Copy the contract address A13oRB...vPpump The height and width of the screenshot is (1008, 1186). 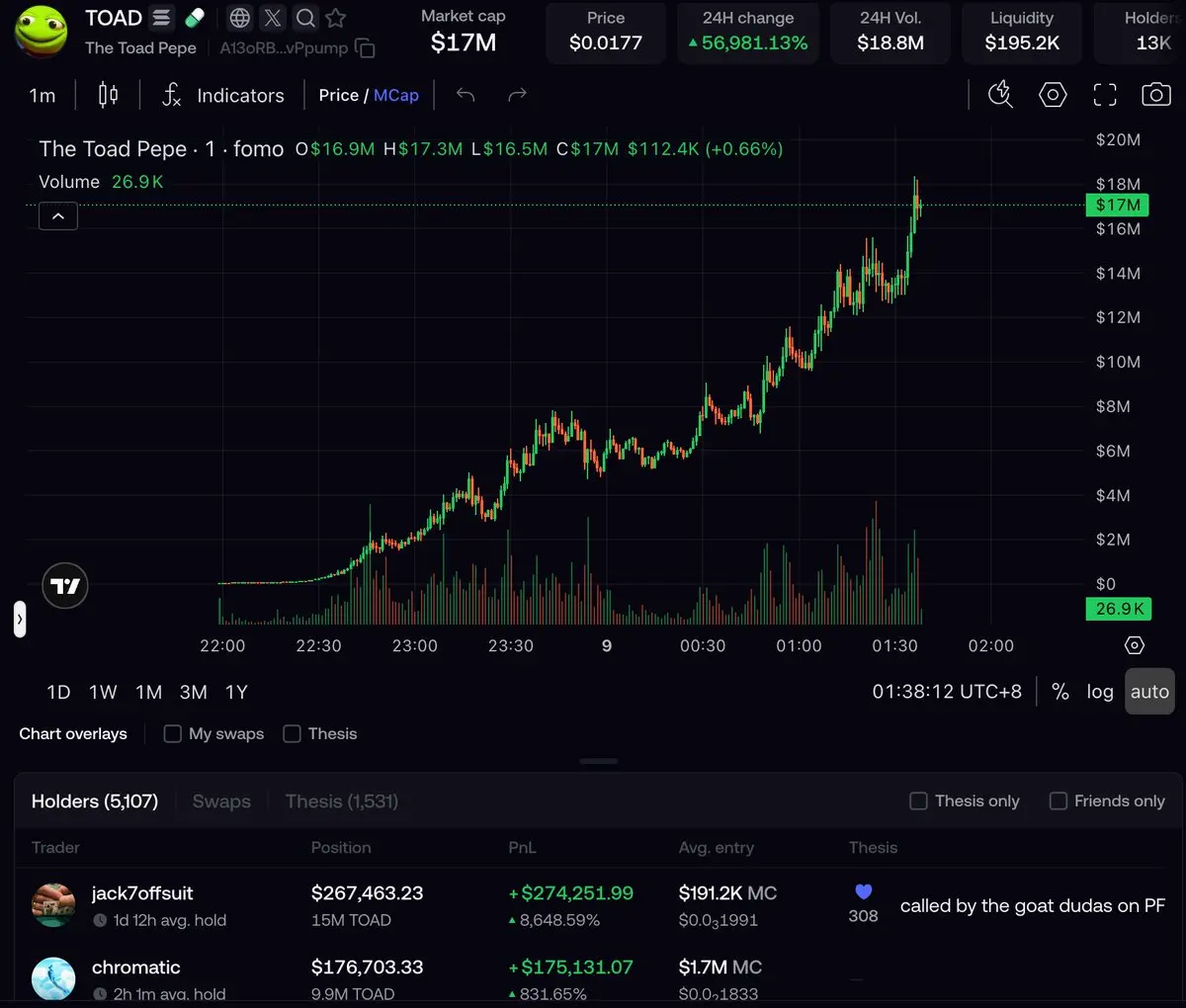click(x=365, y=48)
